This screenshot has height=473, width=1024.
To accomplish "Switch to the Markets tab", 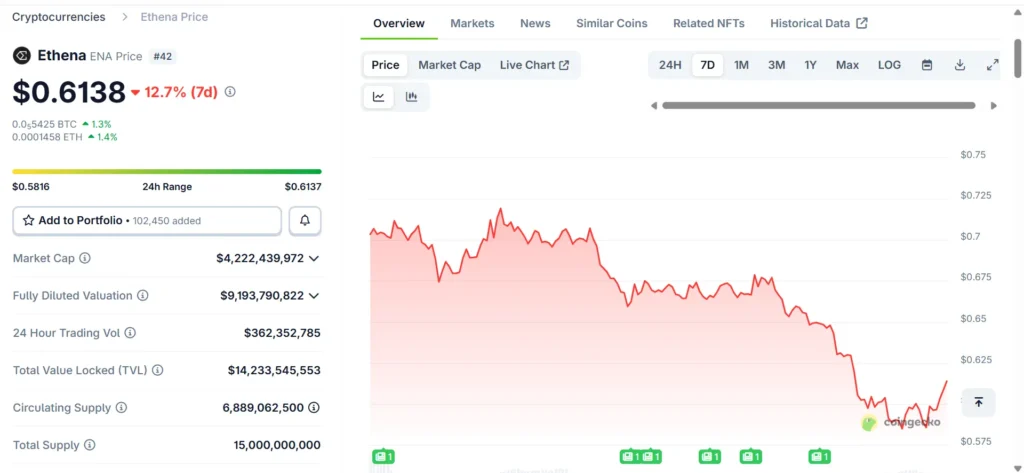I will [x=472, y=24].
